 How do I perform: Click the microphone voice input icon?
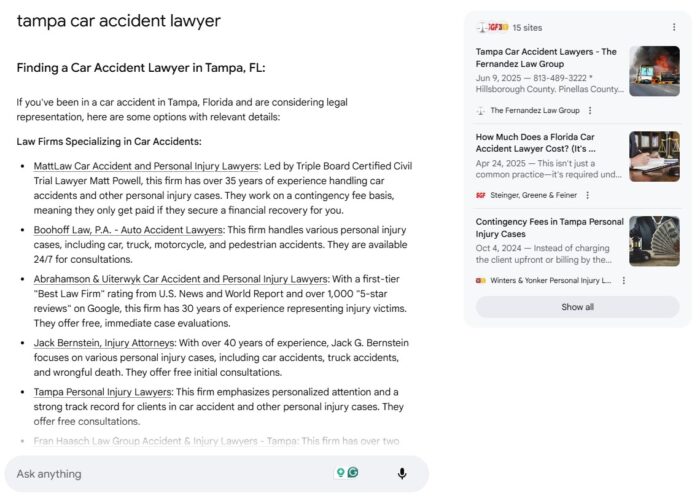pyautogui.click(x=402, y=473)
